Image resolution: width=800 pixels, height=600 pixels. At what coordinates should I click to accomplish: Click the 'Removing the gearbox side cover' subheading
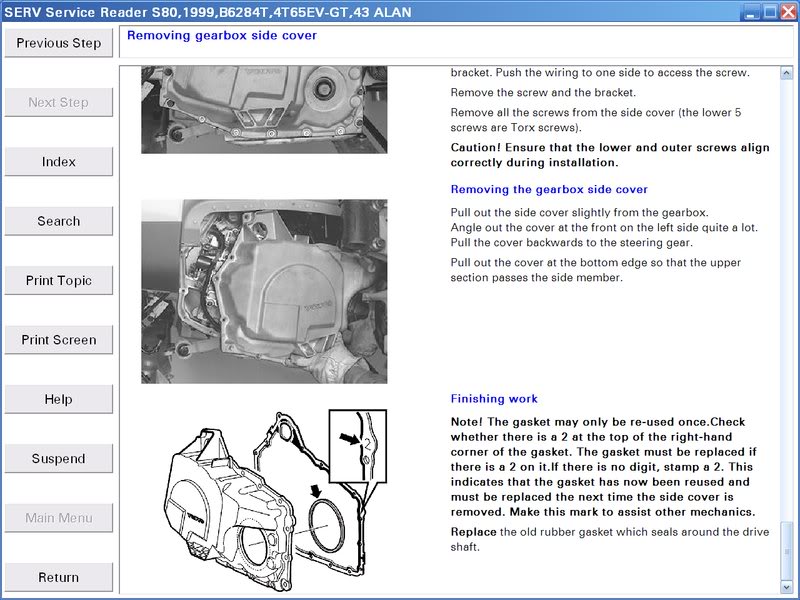pyautogui.click(x=549, y=189)
